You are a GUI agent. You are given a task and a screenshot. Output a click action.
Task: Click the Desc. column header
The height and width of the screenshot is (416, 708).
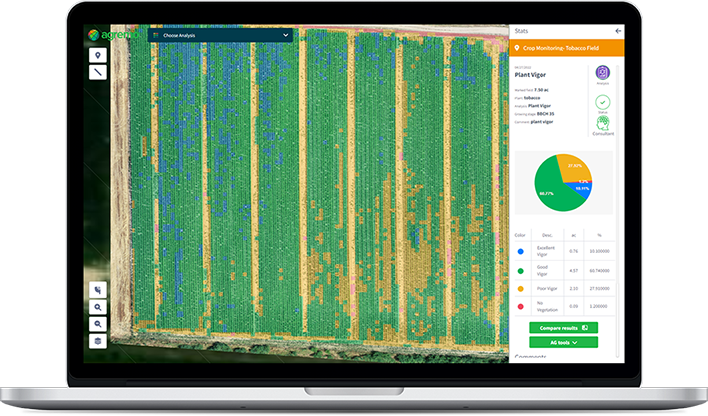coord(547,235)
